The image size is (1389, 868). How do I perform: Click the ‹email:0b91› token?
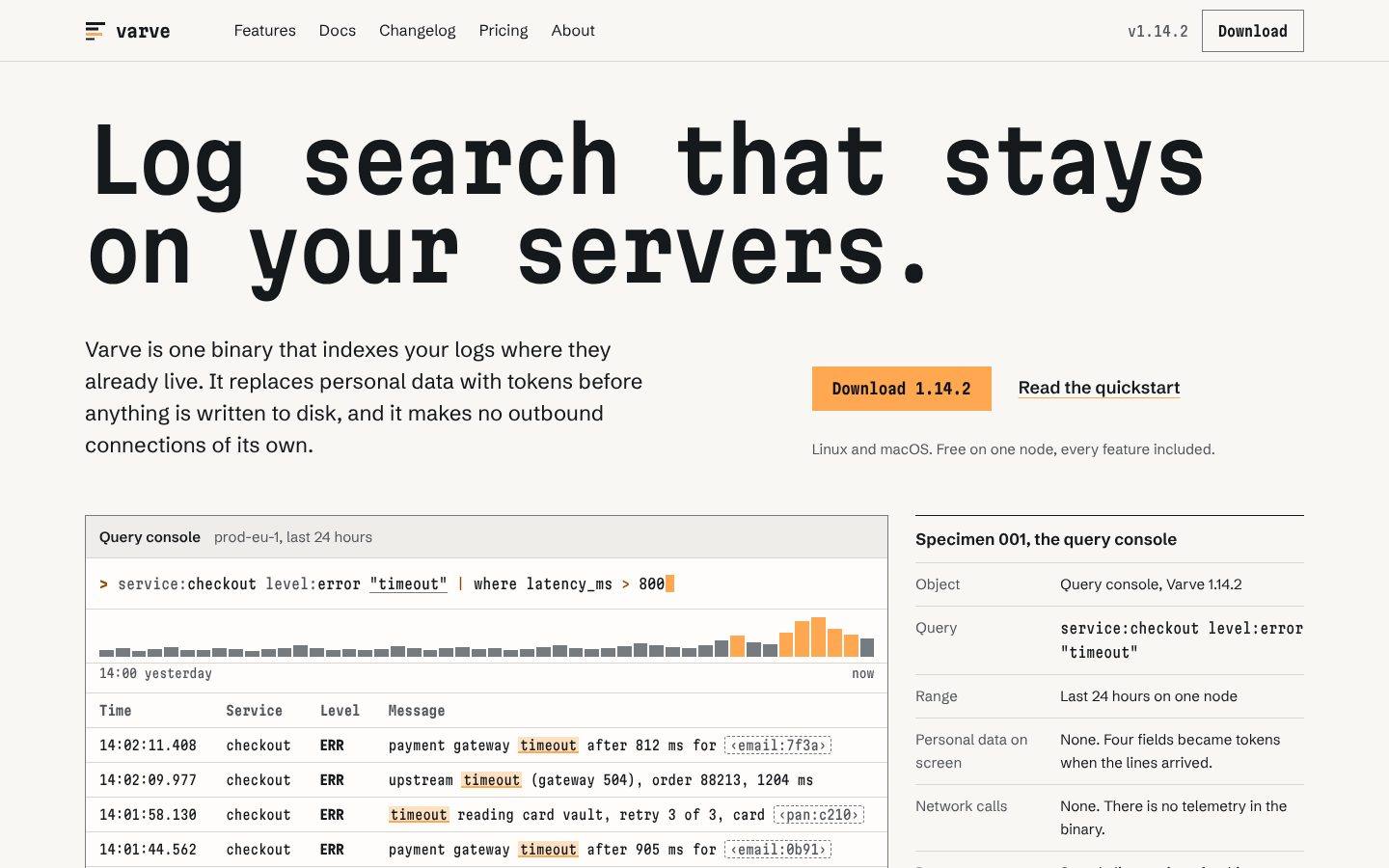[x=777, y=850]
